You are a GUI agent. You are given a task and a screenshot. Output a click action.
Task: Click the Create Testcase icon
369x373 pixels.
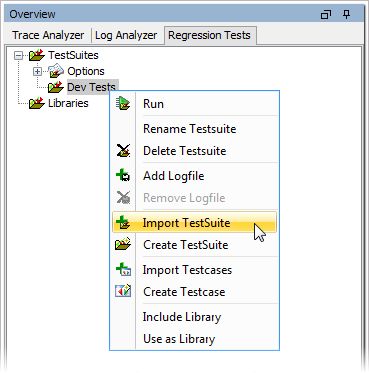click(x=123, y=291)
